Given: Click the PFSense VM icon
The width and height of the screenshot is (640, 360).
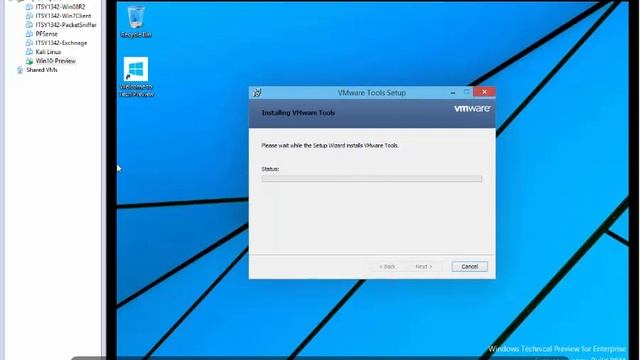Looking at the screenshot, I should pyautogui.click(x=29, y=34).
